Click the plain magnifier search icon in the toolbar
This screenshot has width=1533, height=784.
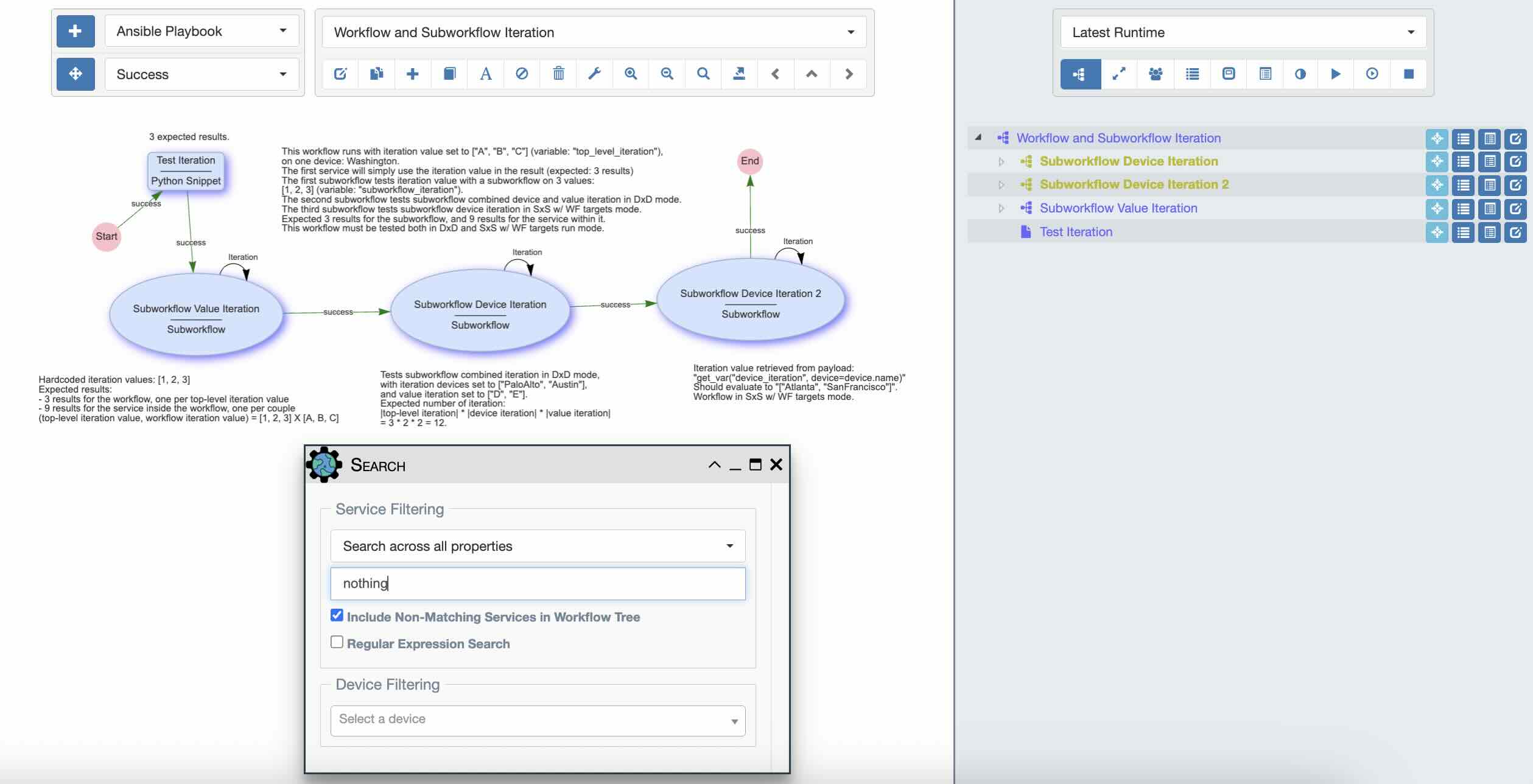(703, 74)
